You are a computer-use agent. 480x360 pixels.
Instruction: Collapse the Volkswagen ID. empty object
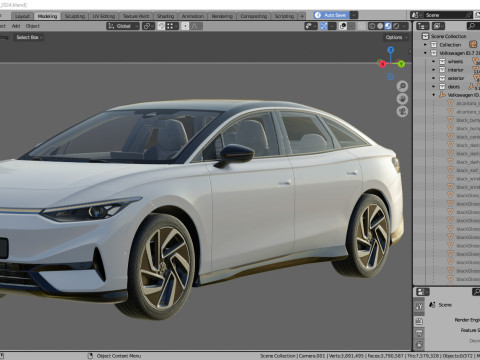434,95
